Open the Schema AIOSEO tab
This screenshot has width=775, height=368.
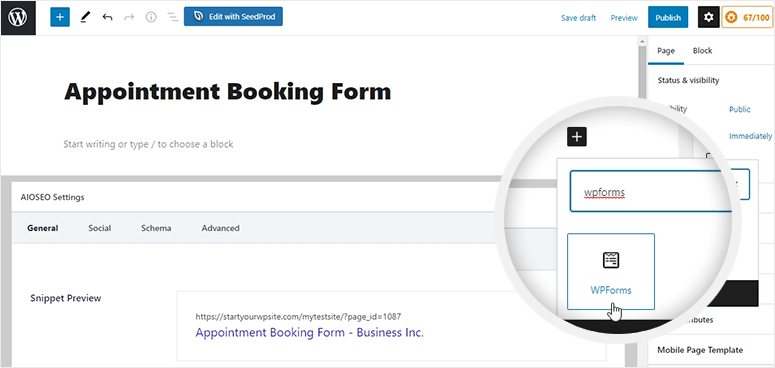coord(156,228)
